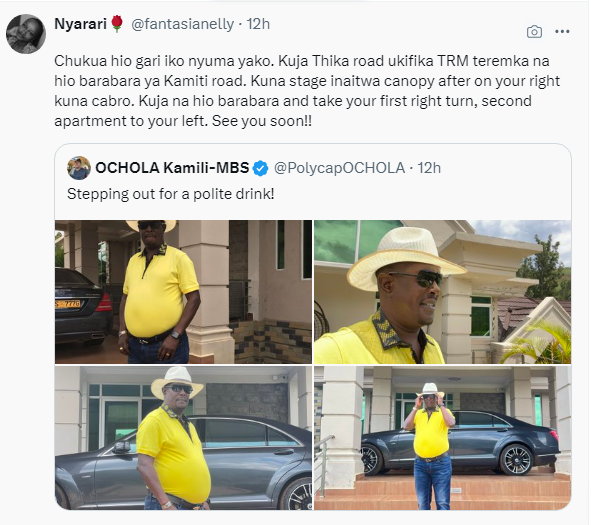Click the orange licence plate in the first photo

coord(68,303)
